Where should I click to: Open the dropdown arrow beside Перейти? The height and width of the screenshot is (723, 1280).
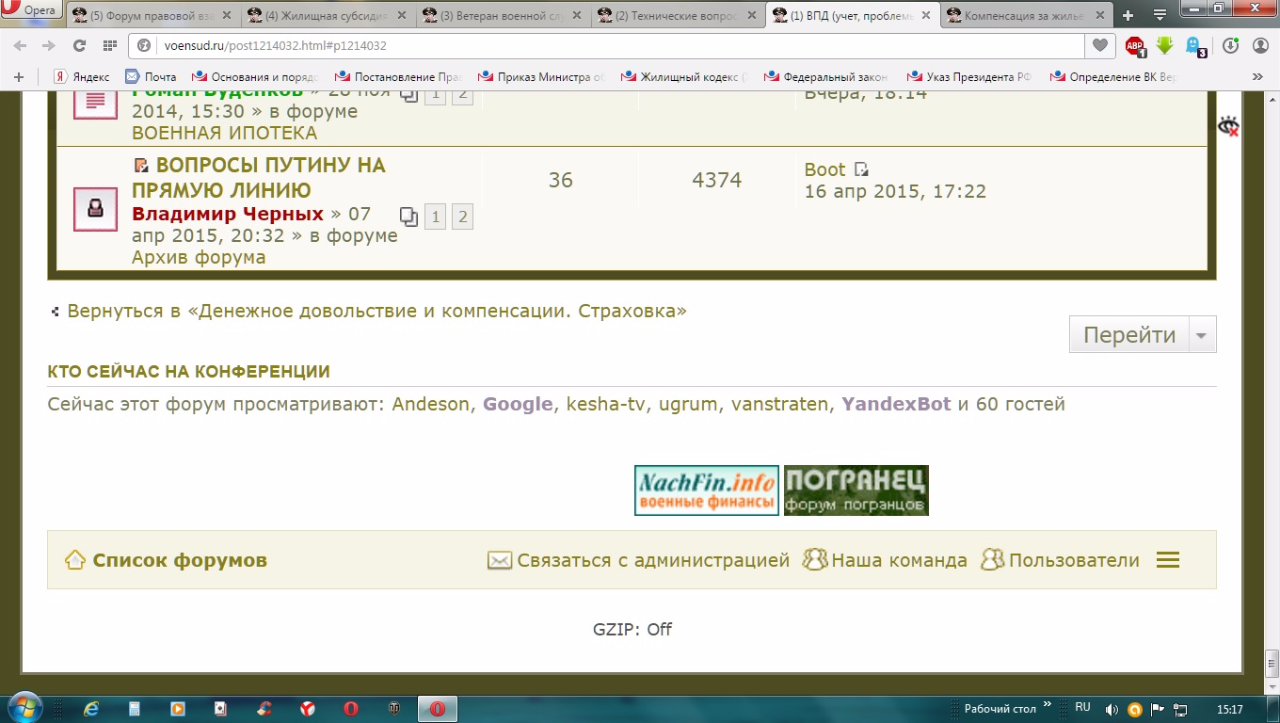pos(1202,336)
